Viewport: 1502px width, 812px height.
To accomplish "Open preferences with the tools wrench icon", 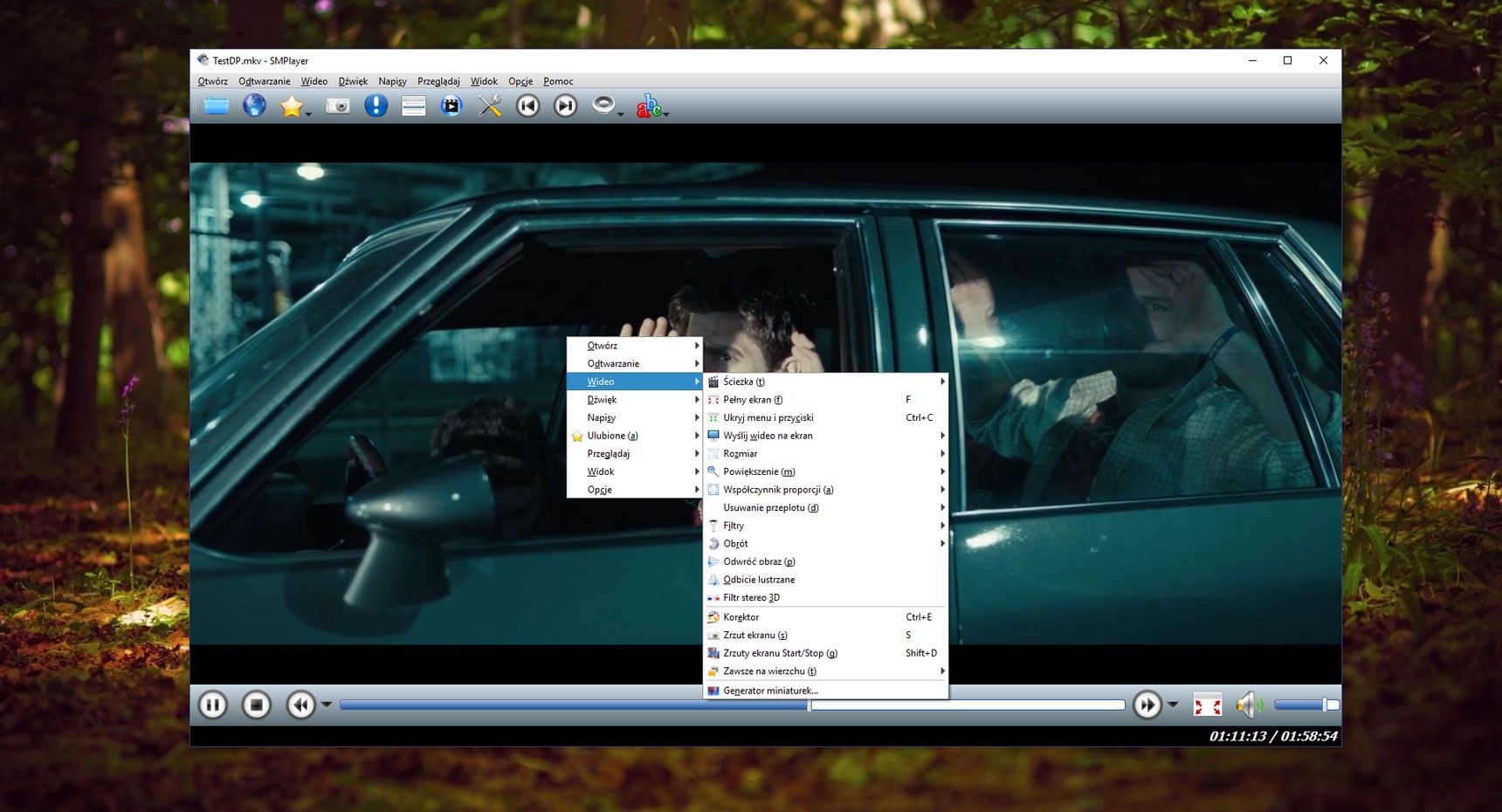I will coord(490,107).
